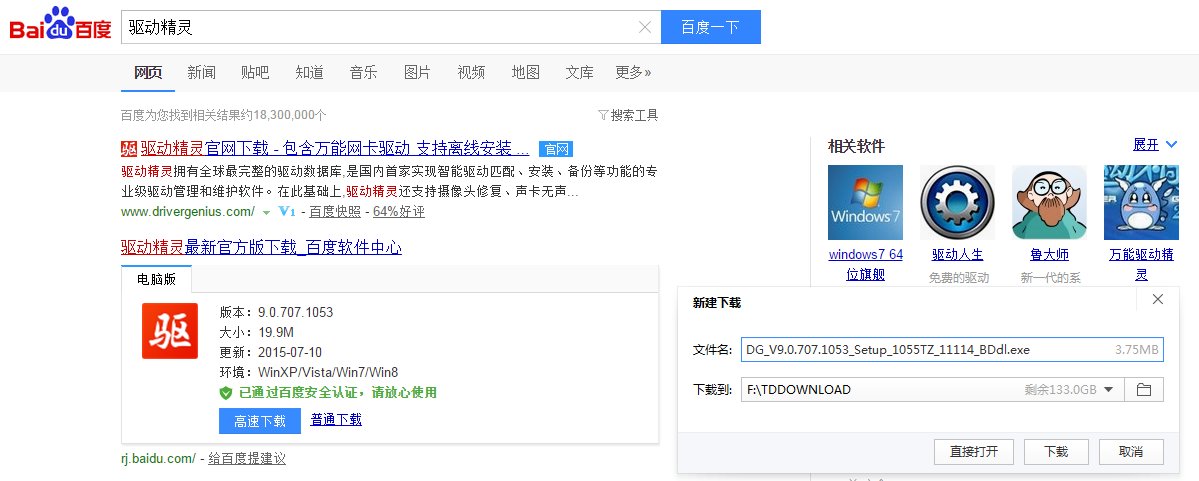This screenshot has width=1199, height=481.
Task: Click the 驱动人生 gear icon
Action: 957,203
